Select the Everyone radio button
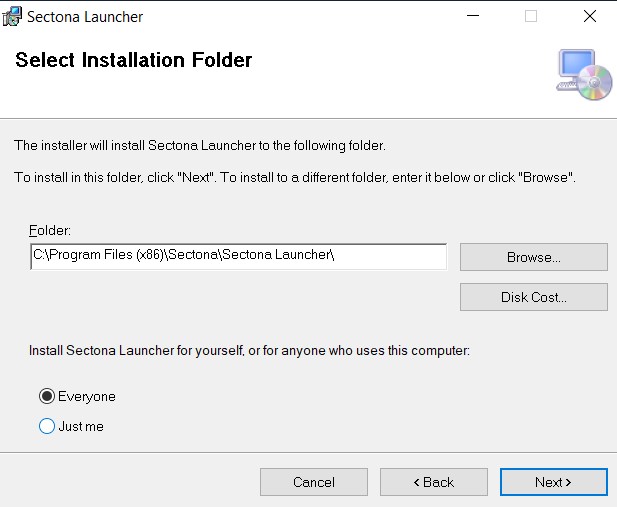 46,396
